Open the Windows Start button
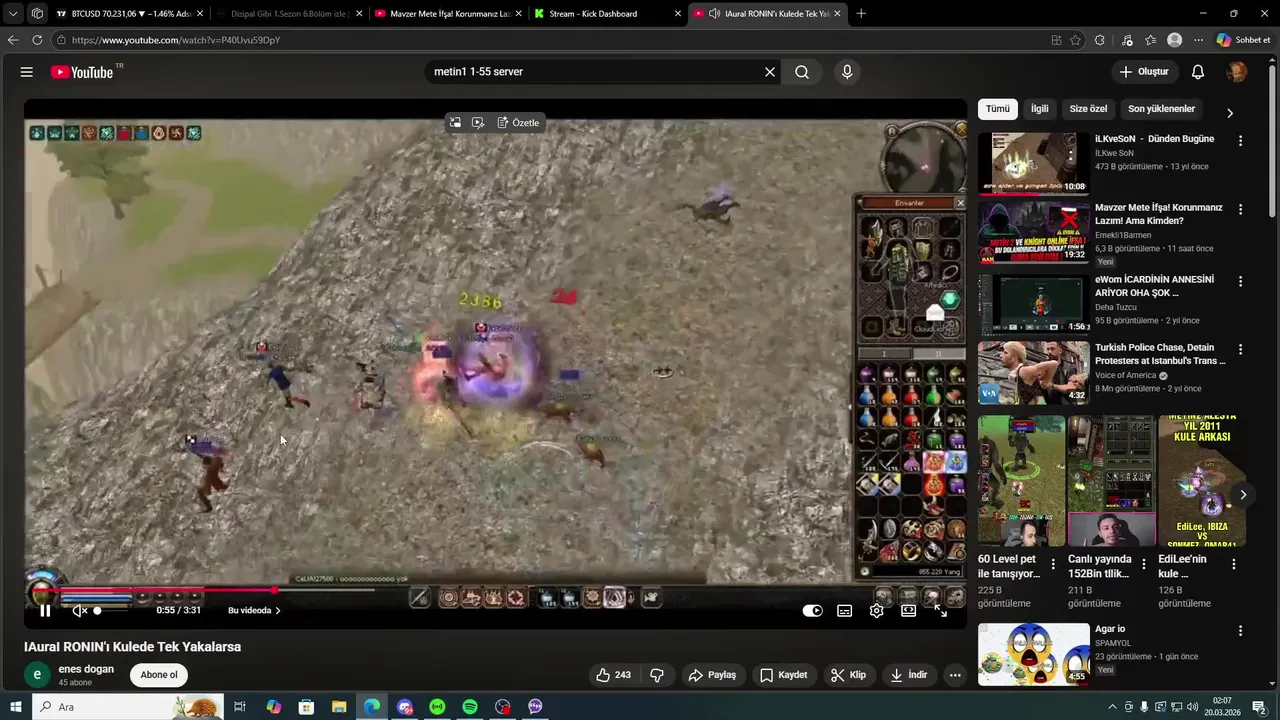 click(15, 707)
